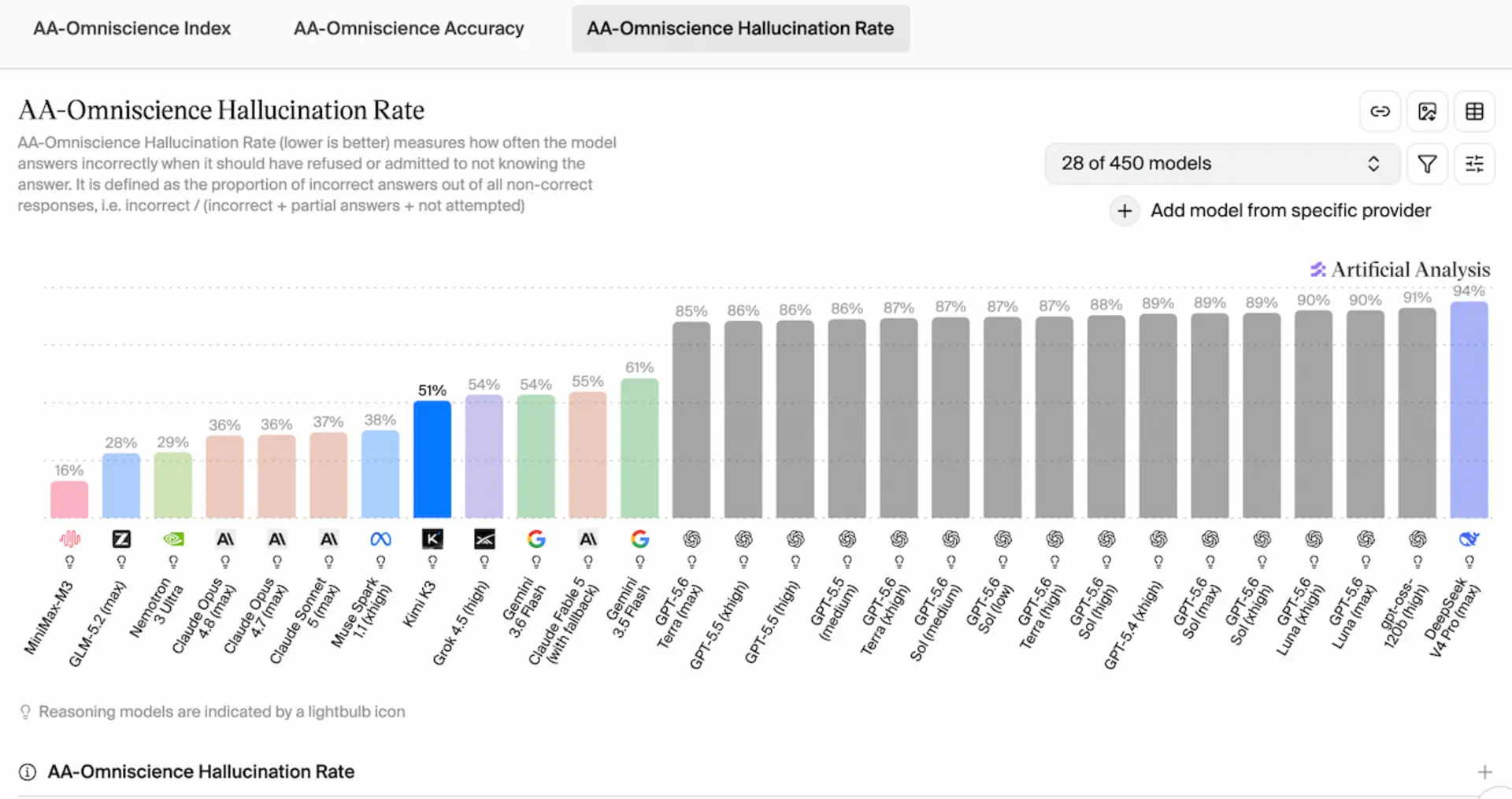Select the AA-Omniscience Hallucination Rate tab
Viewport: 1512px width, 799px height.
click(x=740, y=28)
